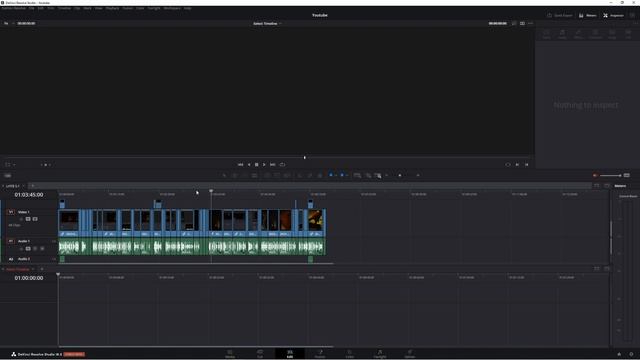Click the Replace Clip icon
The image size is (640, 360).
[287, 176]
